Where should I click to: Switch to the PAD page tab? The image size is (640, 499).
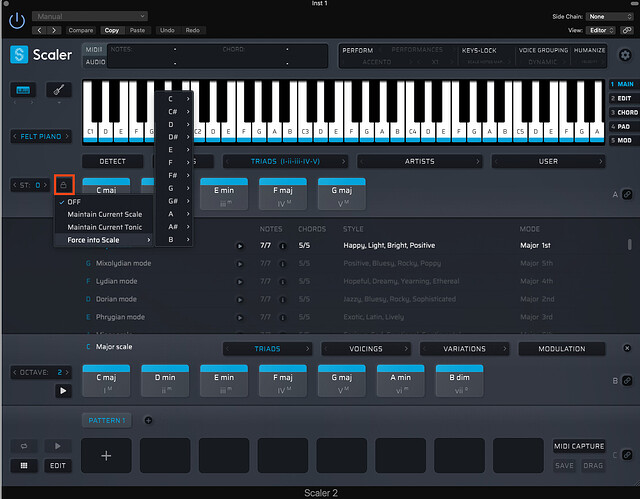(x=622, y=126)
